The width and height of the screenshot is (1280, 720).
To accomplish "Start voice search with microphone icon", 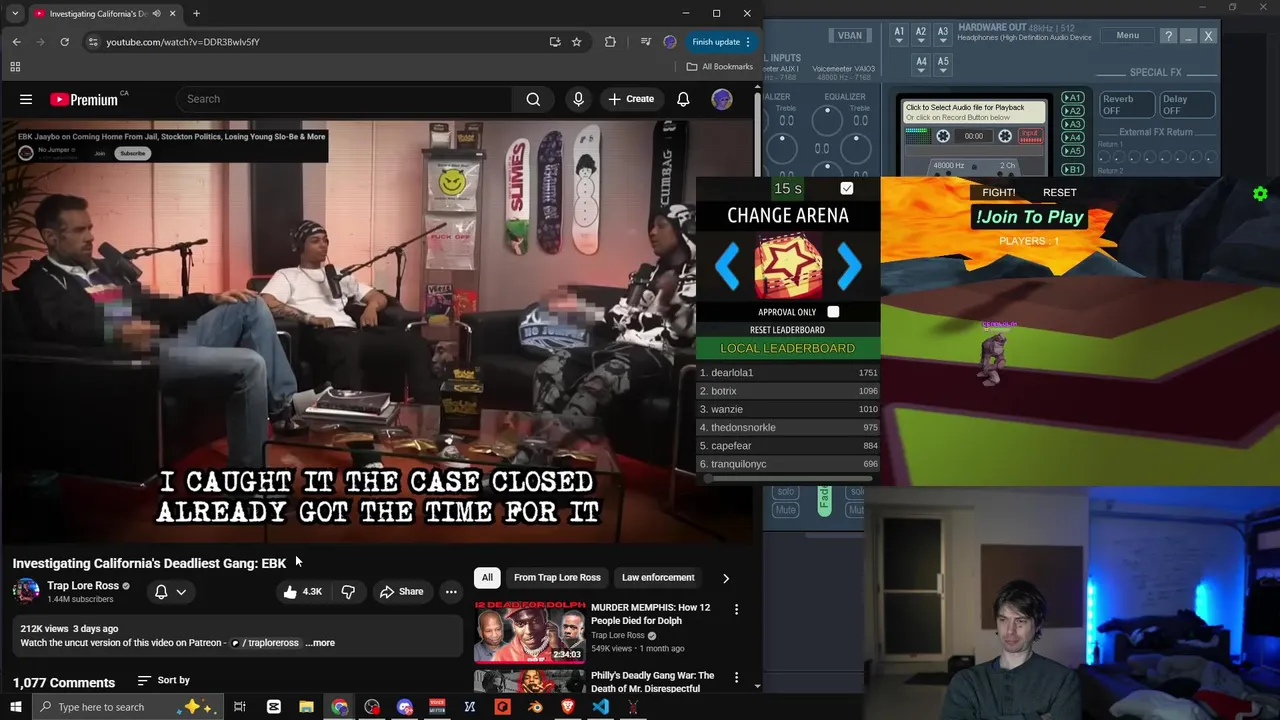I will 578,99.
